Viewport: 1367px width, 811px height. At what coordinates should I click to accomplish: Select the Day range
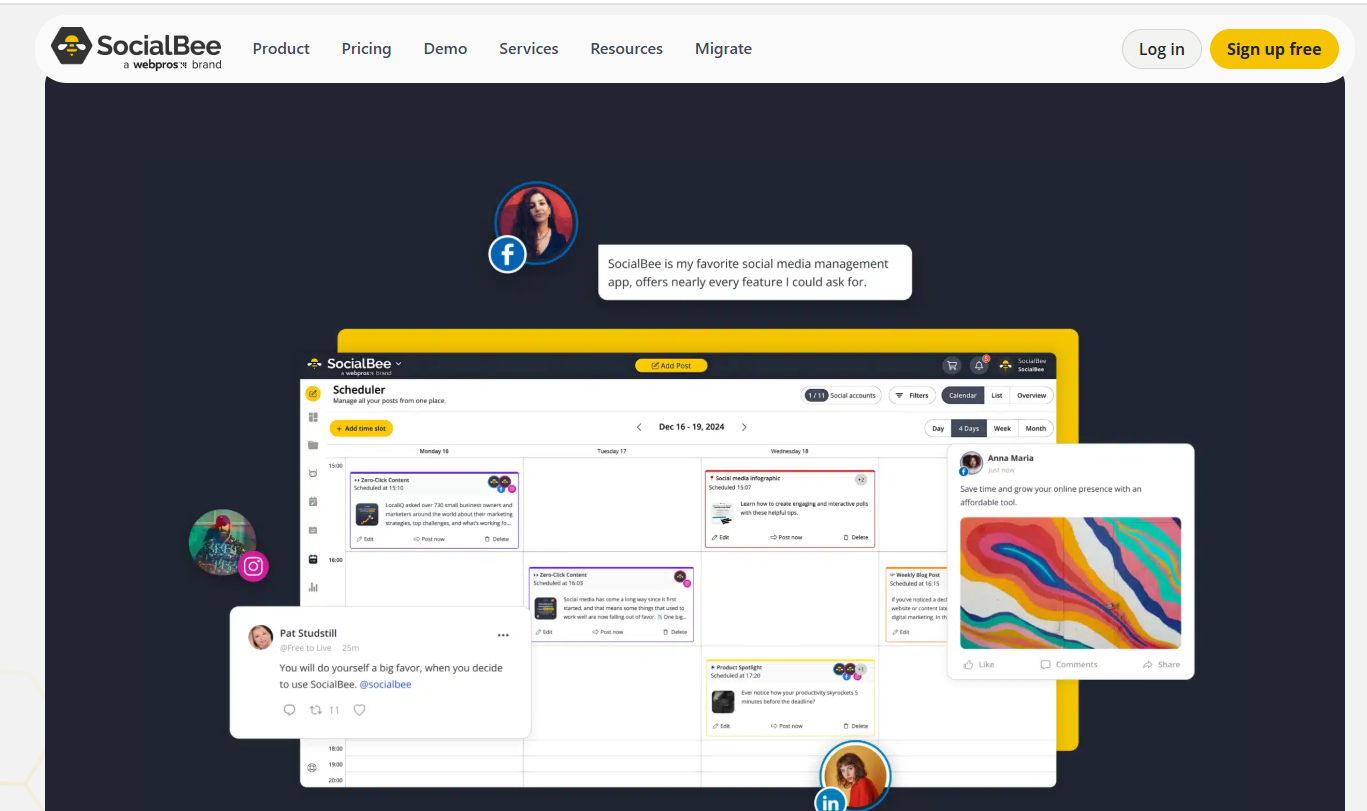coord(938,428)
